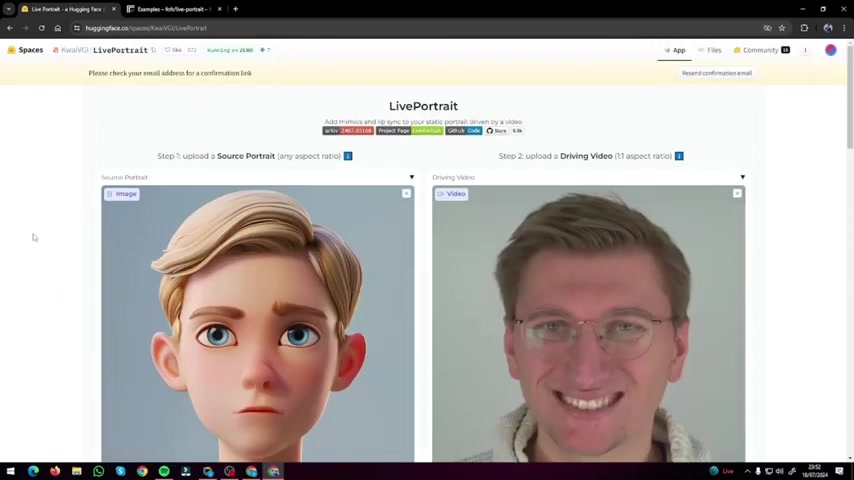Show hidden system tray icons
The height and width of the screenshot is (480, 854).
(747, 471)
